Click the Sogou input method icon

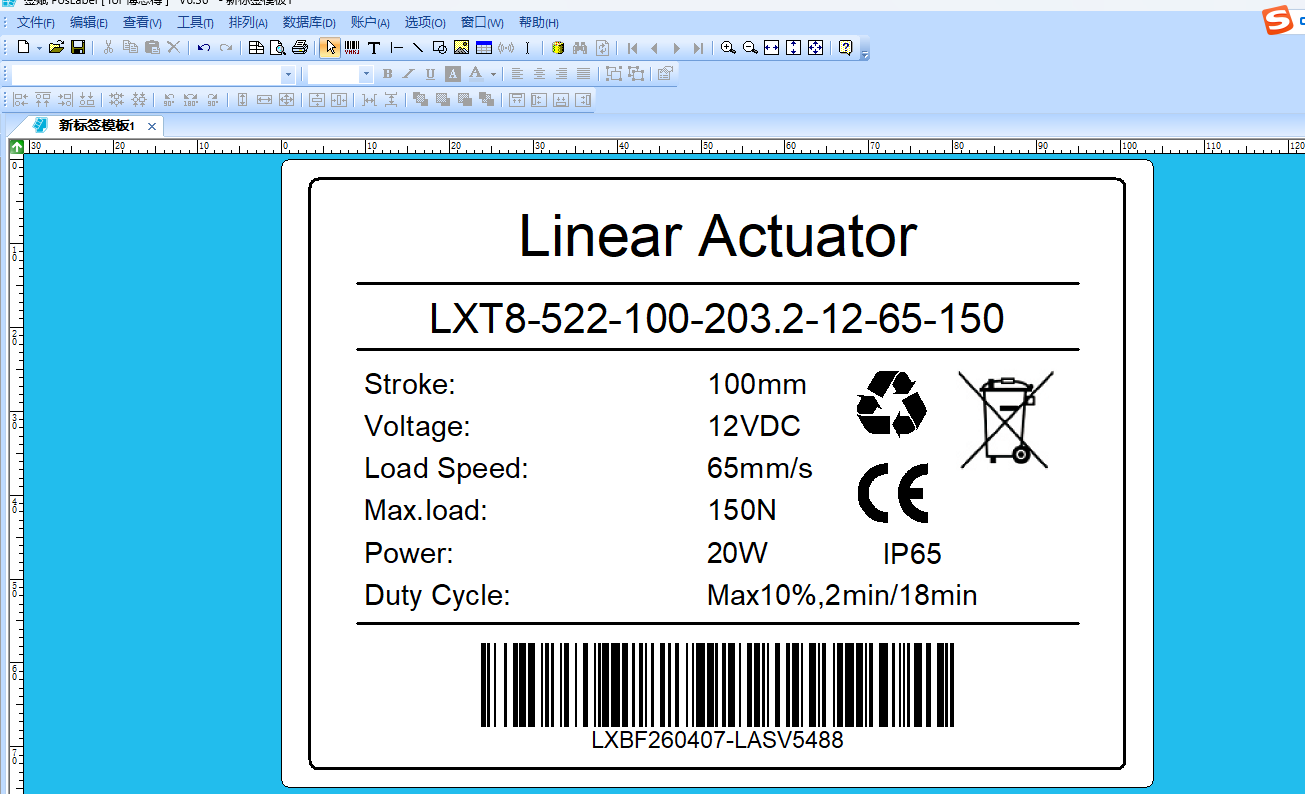1277,21
